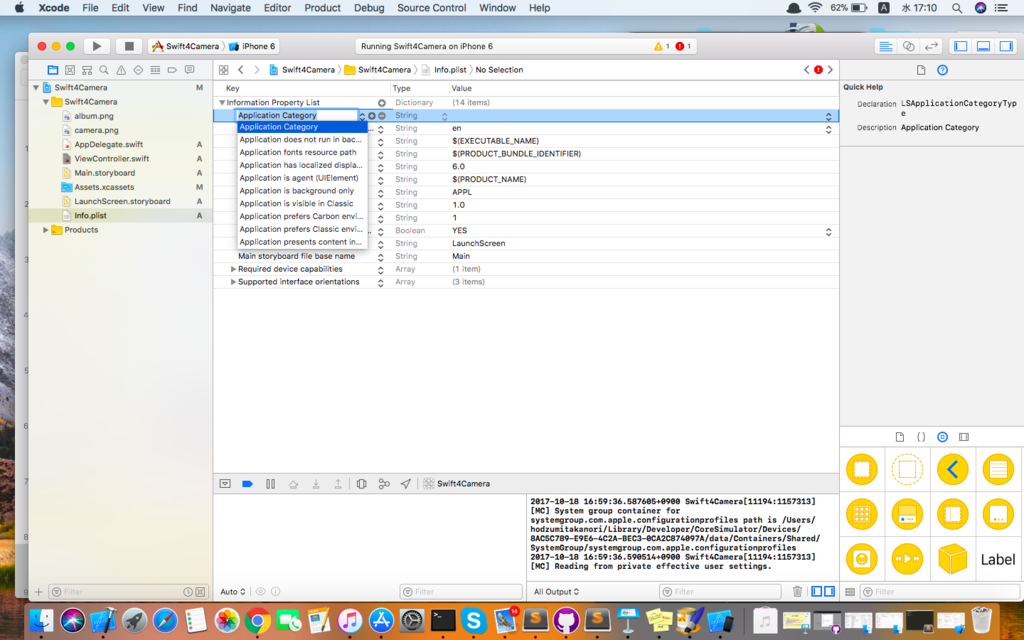This screenshot has width=1024, height=640.
Task: Open the Editor menu
Action: pos(277,8)
